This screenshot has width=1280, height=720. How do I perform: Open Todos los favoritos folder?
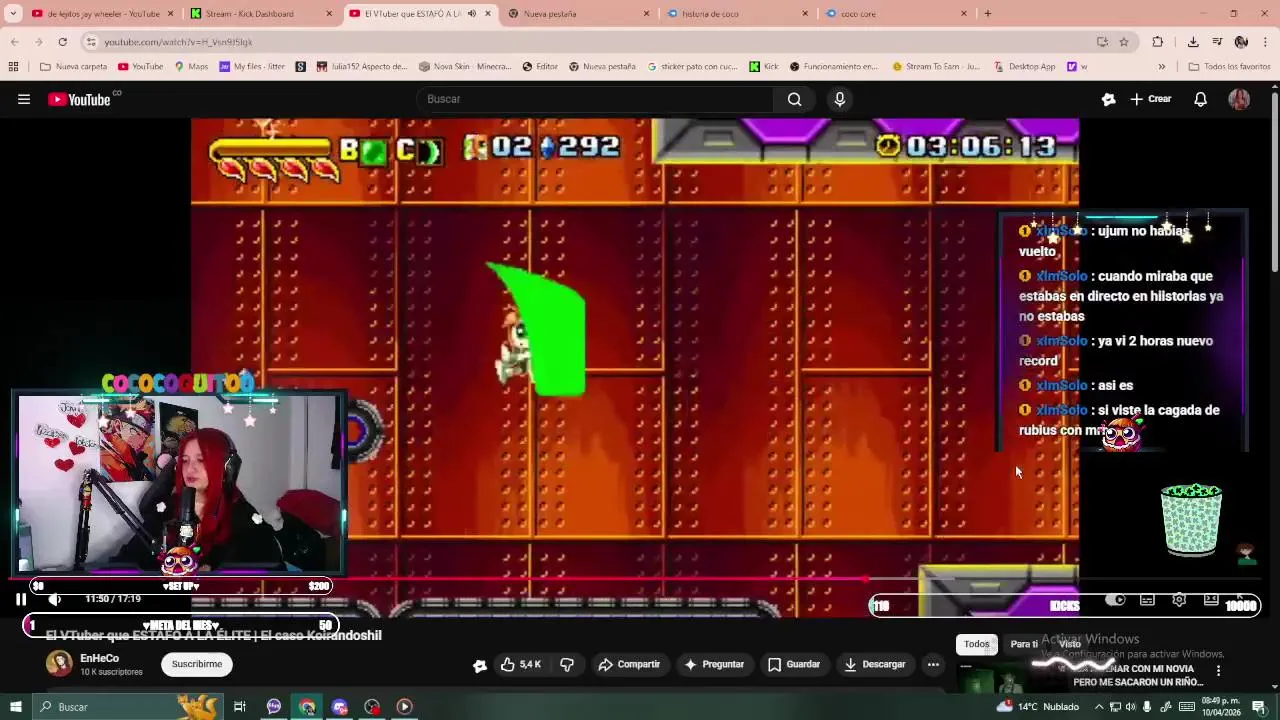[1229, 67]
